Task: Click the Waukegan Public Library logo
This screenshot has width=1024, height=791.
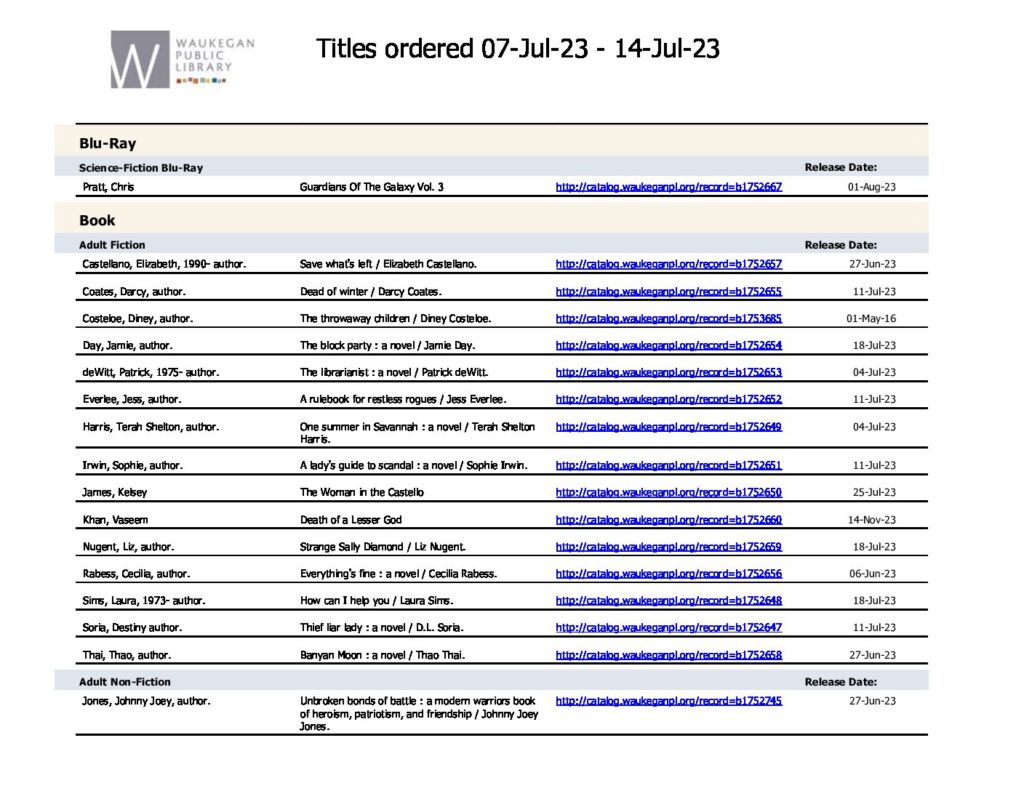Action: click(x=183, y=59)
